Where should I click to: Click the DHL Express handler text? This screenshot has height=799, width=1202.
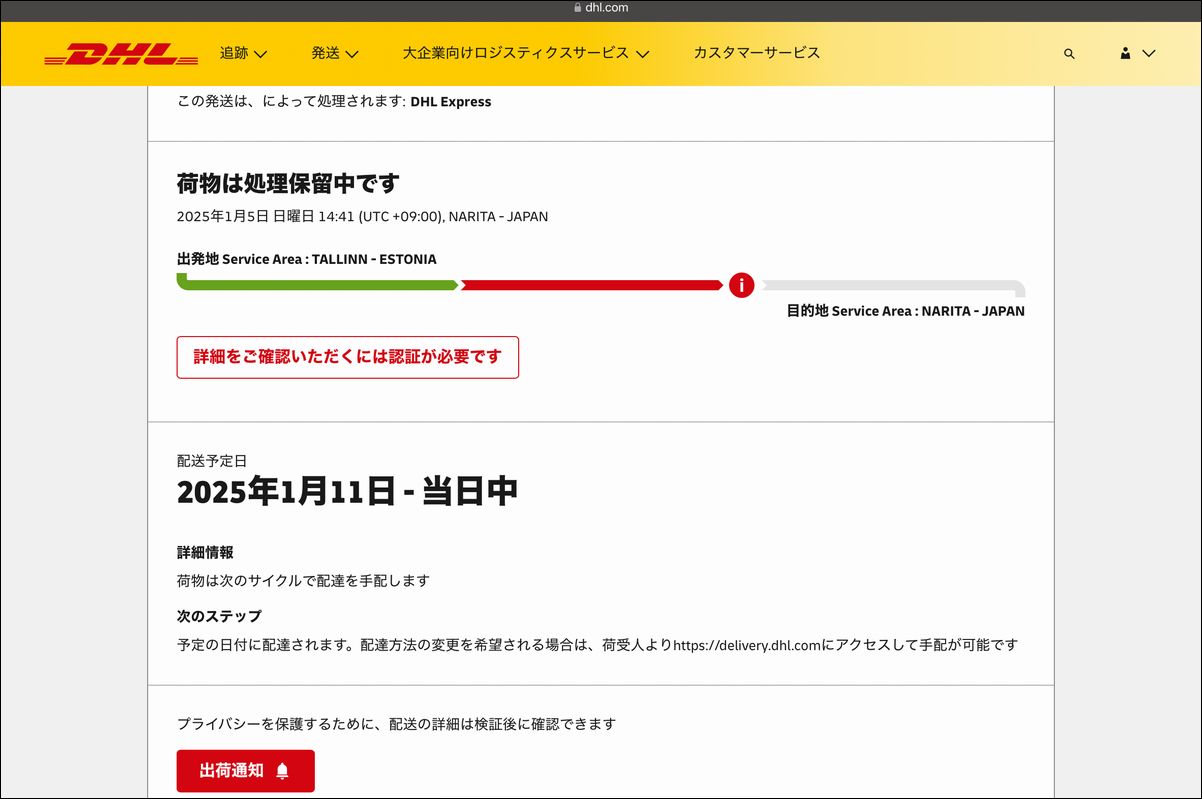point(451,101)
